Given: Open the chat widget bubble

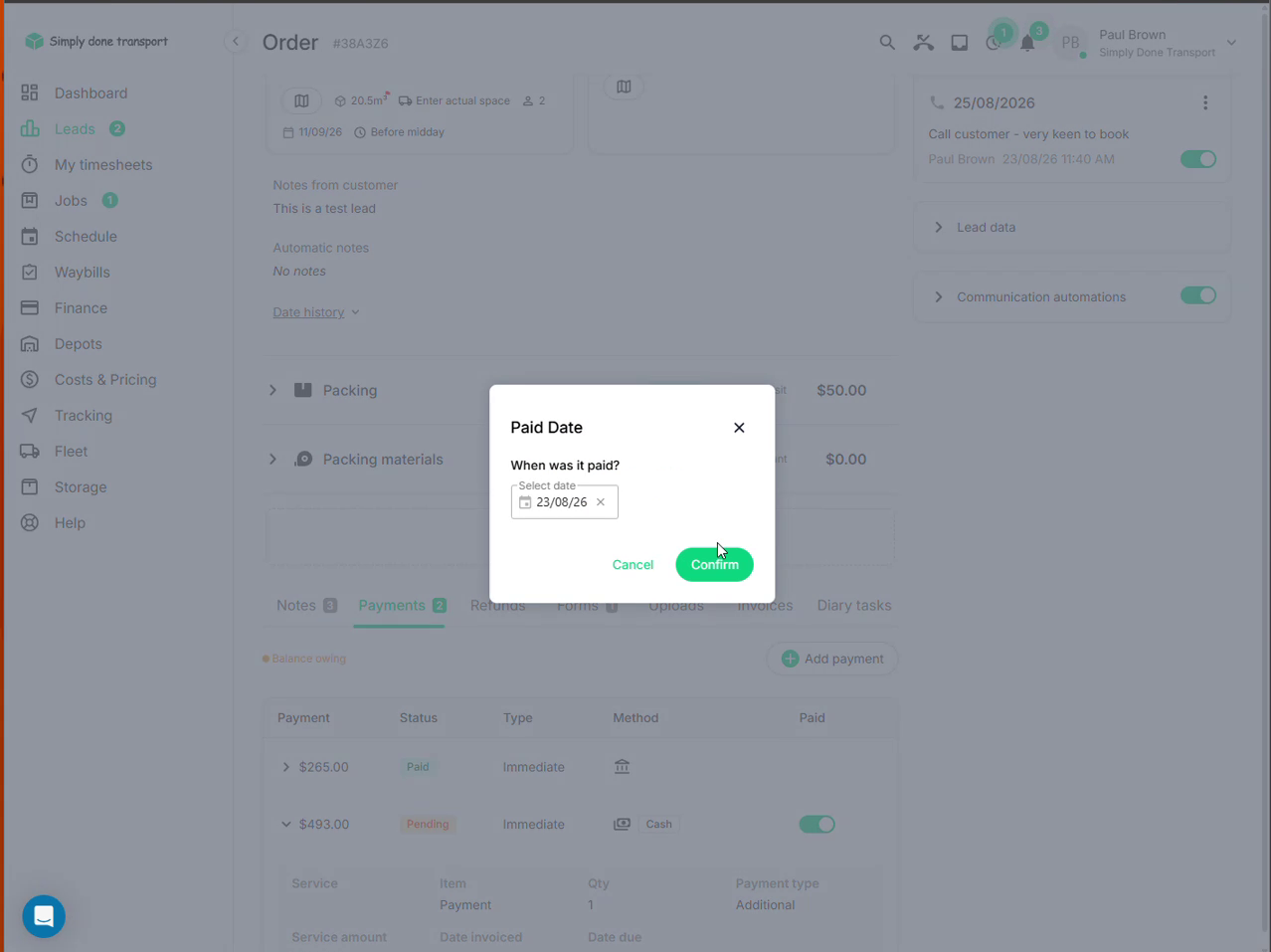Looking at the screenshot, I should pyautogui.click(x=44, y=916).
